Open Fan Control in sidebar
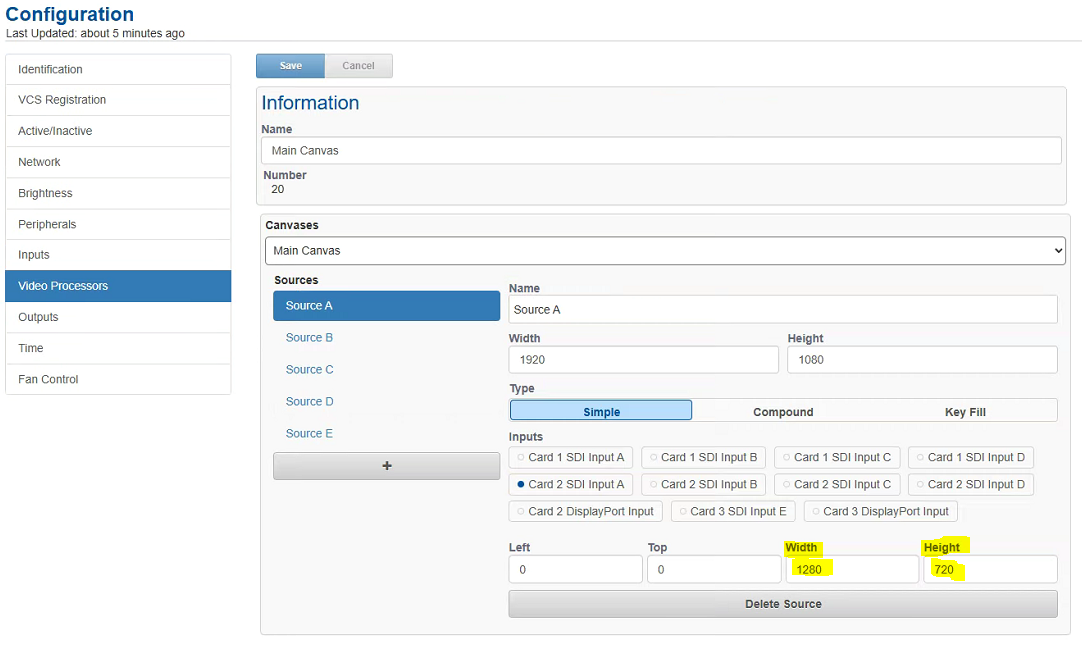This screenshot has height=647, width=1082. click(x=118, y=379)
